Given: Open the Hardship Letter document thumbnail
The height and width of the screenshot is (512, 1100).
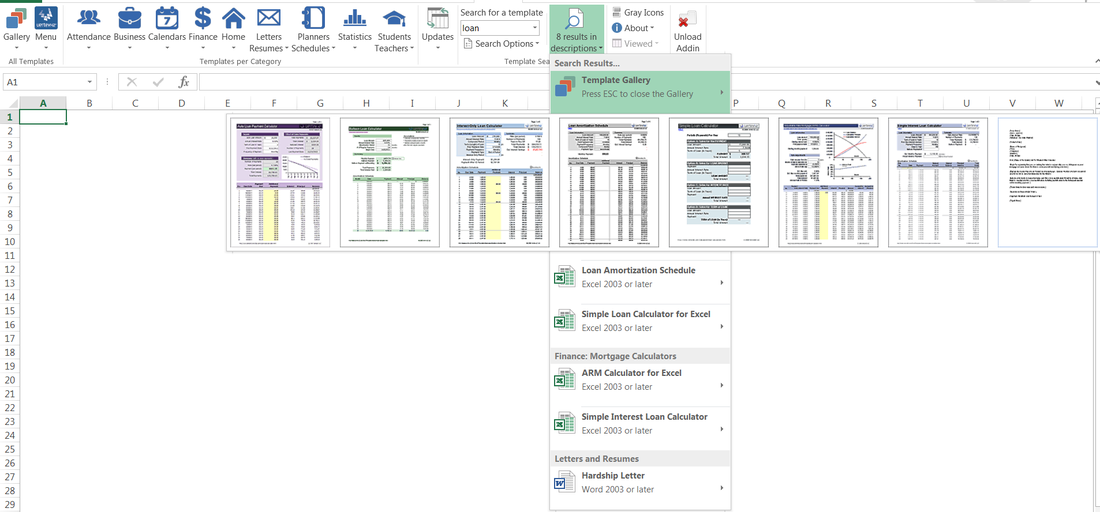Looking at the screenshot, I should pyautogui.click(x=1047, y=182).
